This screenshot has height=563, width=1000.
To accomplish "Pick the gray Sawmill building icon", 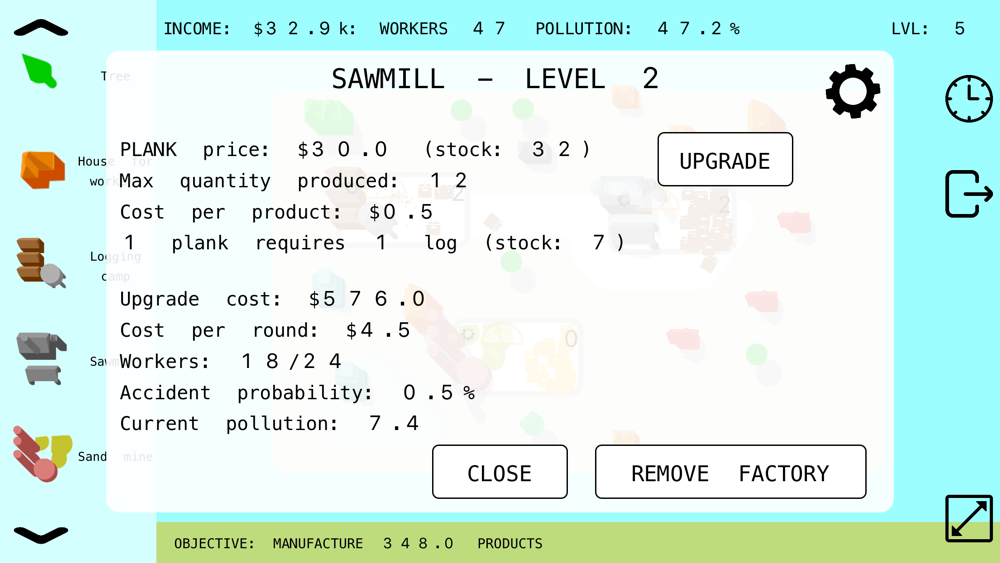I will click(41, 358).
